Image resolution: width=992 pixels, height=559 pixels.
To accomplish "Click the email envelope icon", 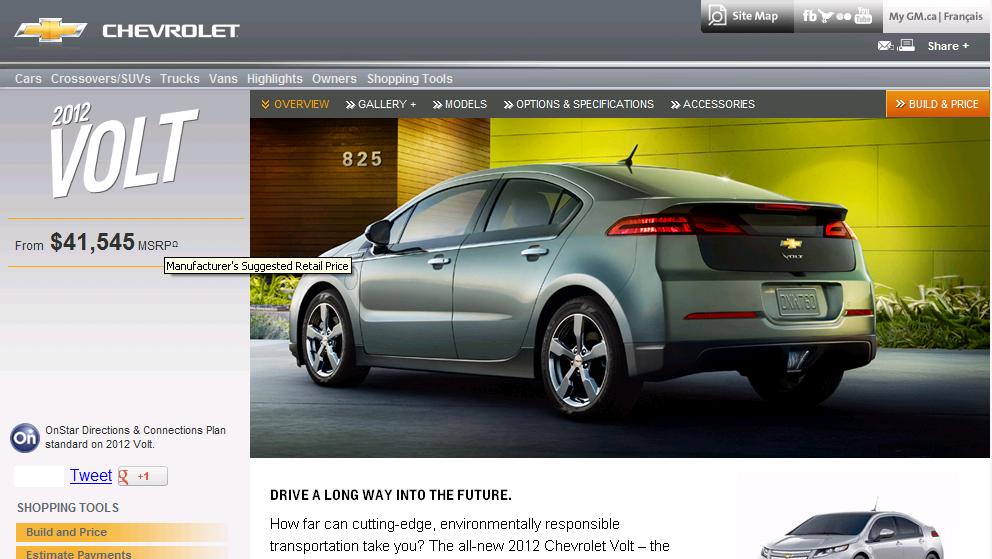I will [885, 46].
